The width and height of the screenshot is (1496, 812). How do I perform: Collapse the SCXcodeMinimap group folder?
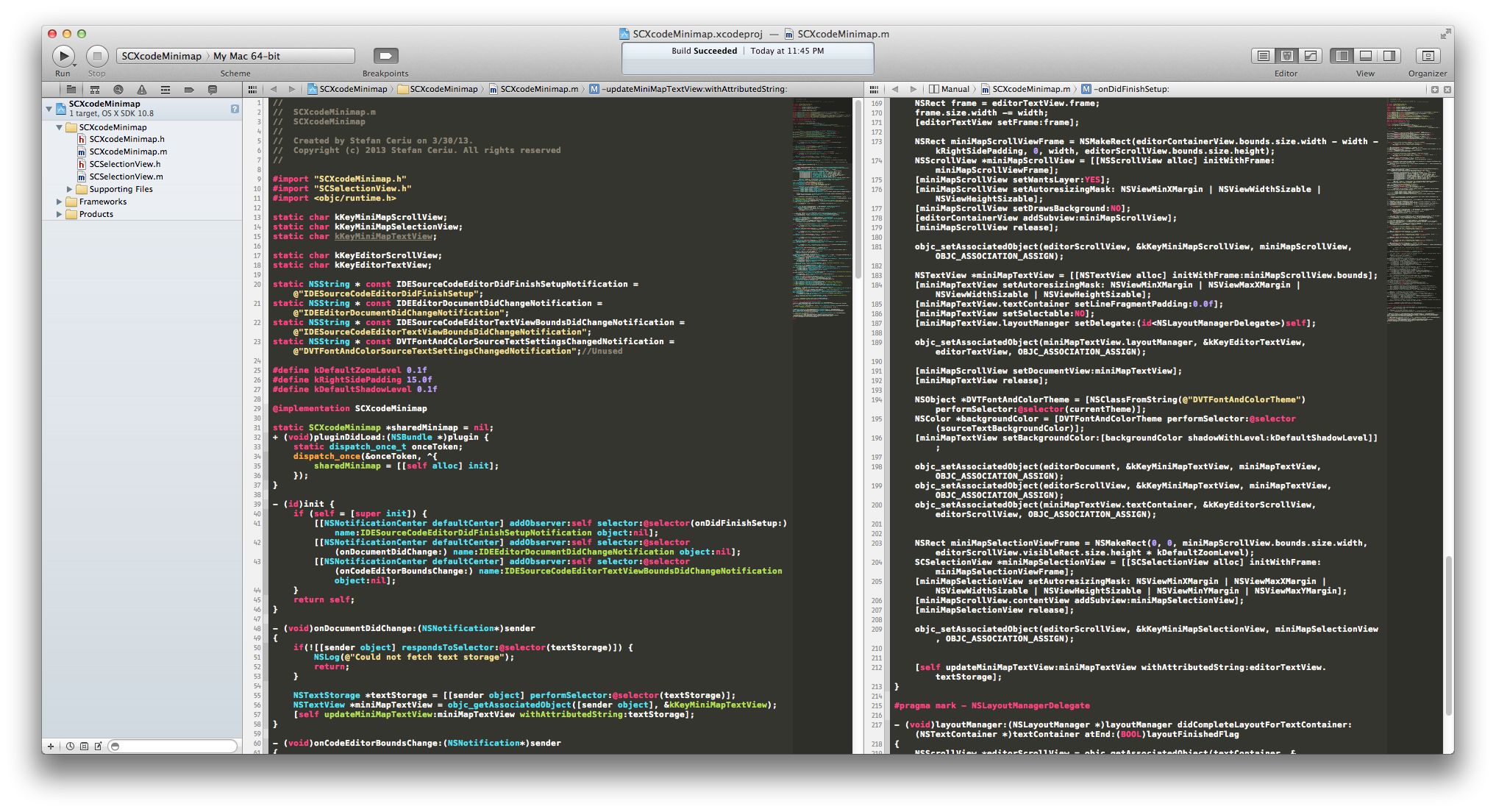point(60,127)
